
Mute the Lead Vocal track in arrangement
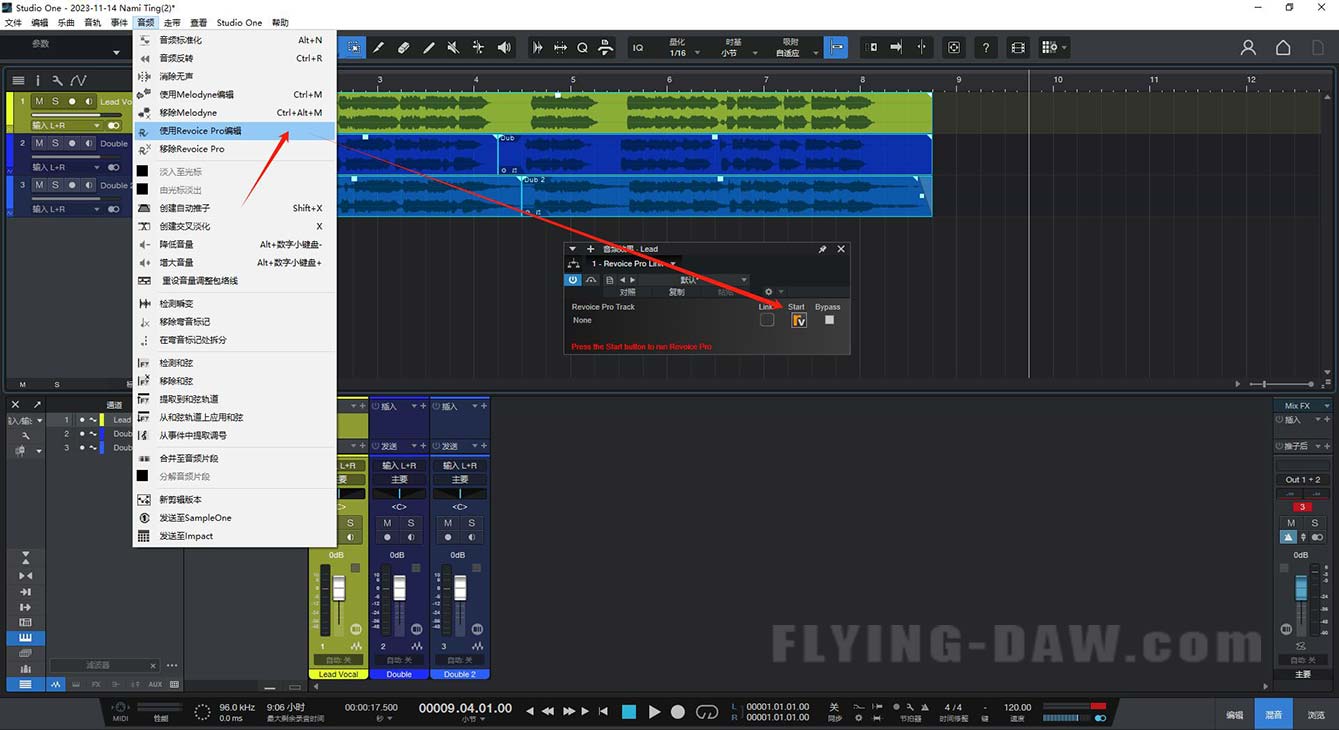coord(39,101)
